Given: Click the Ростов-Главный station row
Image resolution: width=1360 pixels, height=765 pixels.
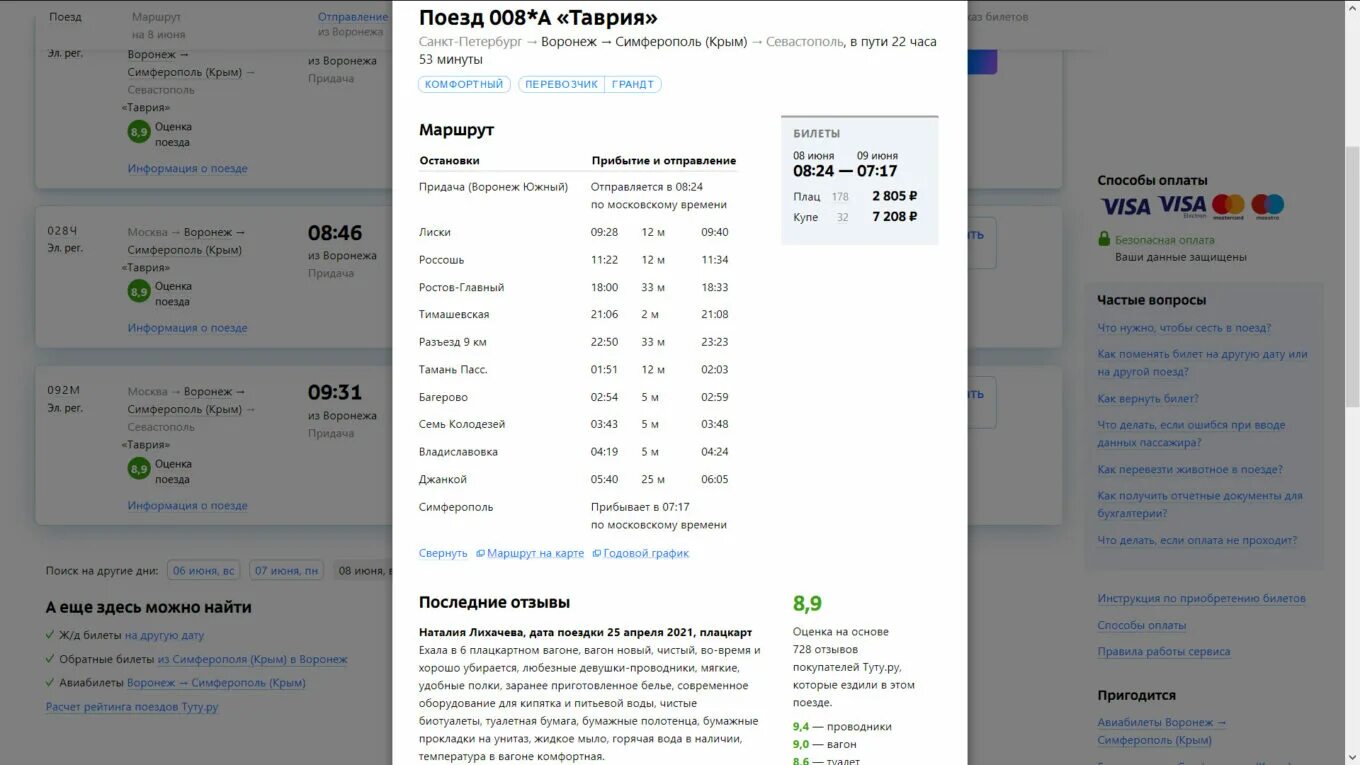Looking at the screenshot, I should coord(578,287).
